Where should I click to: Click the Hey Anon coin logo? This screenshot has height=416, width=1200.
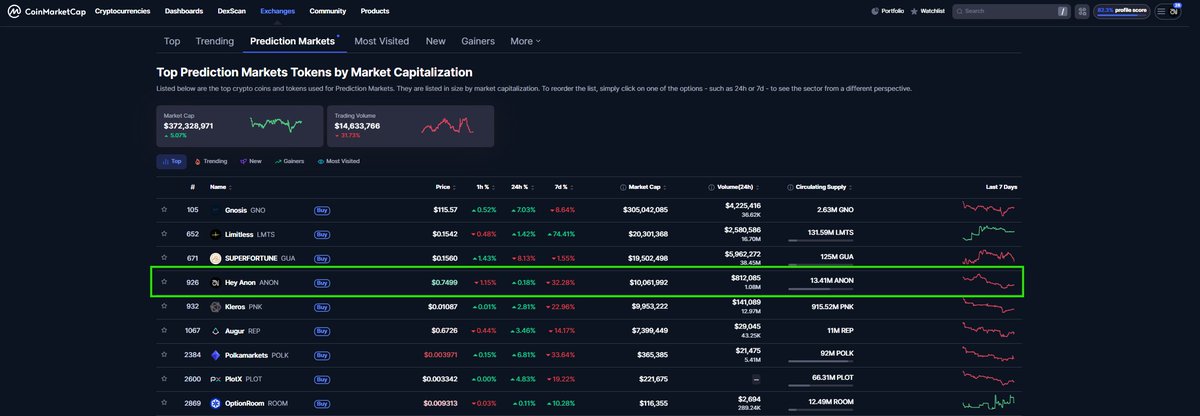tap(215, 282)
